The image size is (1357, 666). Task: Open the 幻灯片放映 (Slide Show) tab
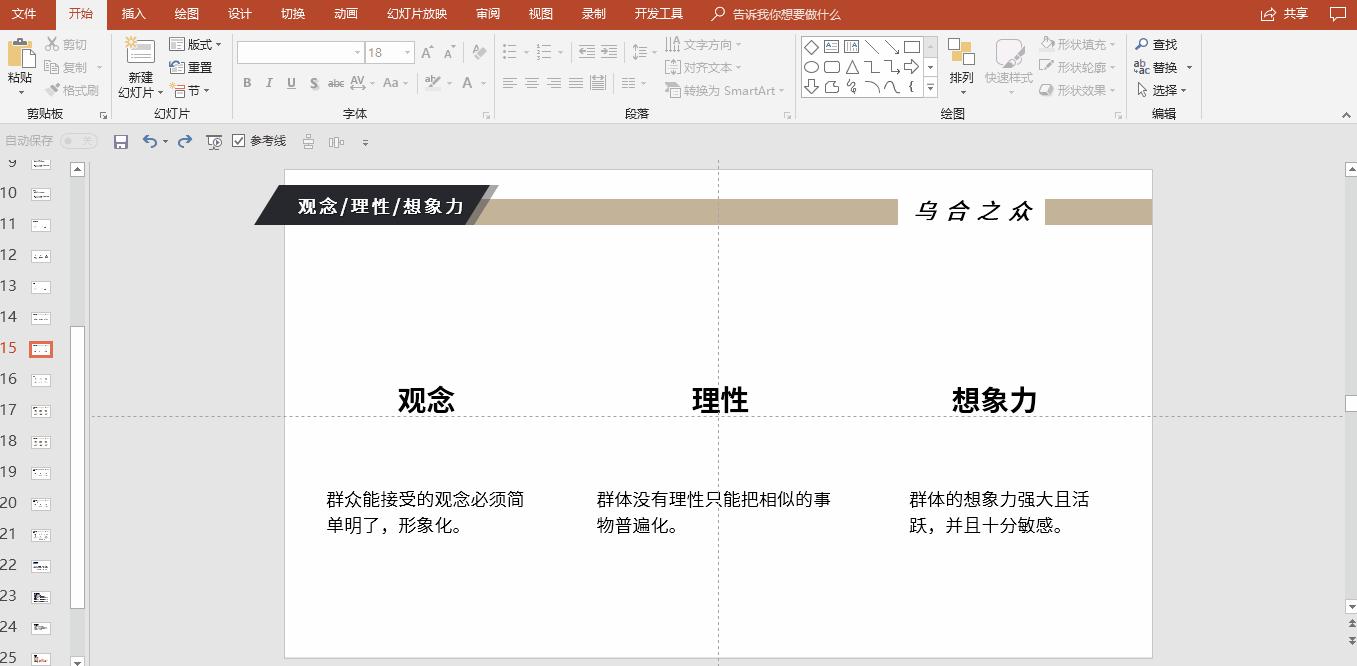point(418,14)
